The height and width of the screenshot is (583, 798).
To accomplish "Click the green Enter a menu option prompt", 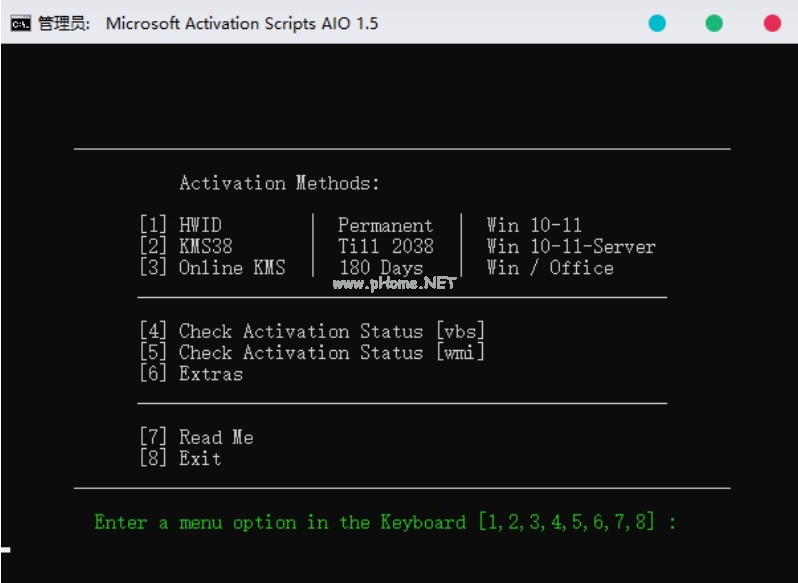I will click(385, 522).
